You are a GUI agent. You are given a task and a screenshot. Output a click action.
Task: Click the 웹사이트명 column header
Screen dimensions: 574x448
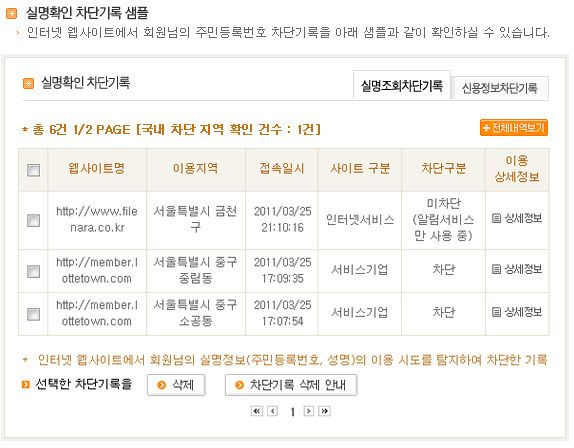pos(97,169)
